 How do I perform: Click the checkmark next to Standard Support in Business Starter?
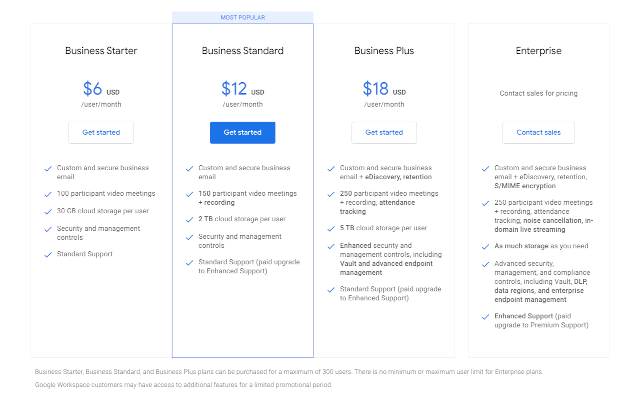point(49,254)
